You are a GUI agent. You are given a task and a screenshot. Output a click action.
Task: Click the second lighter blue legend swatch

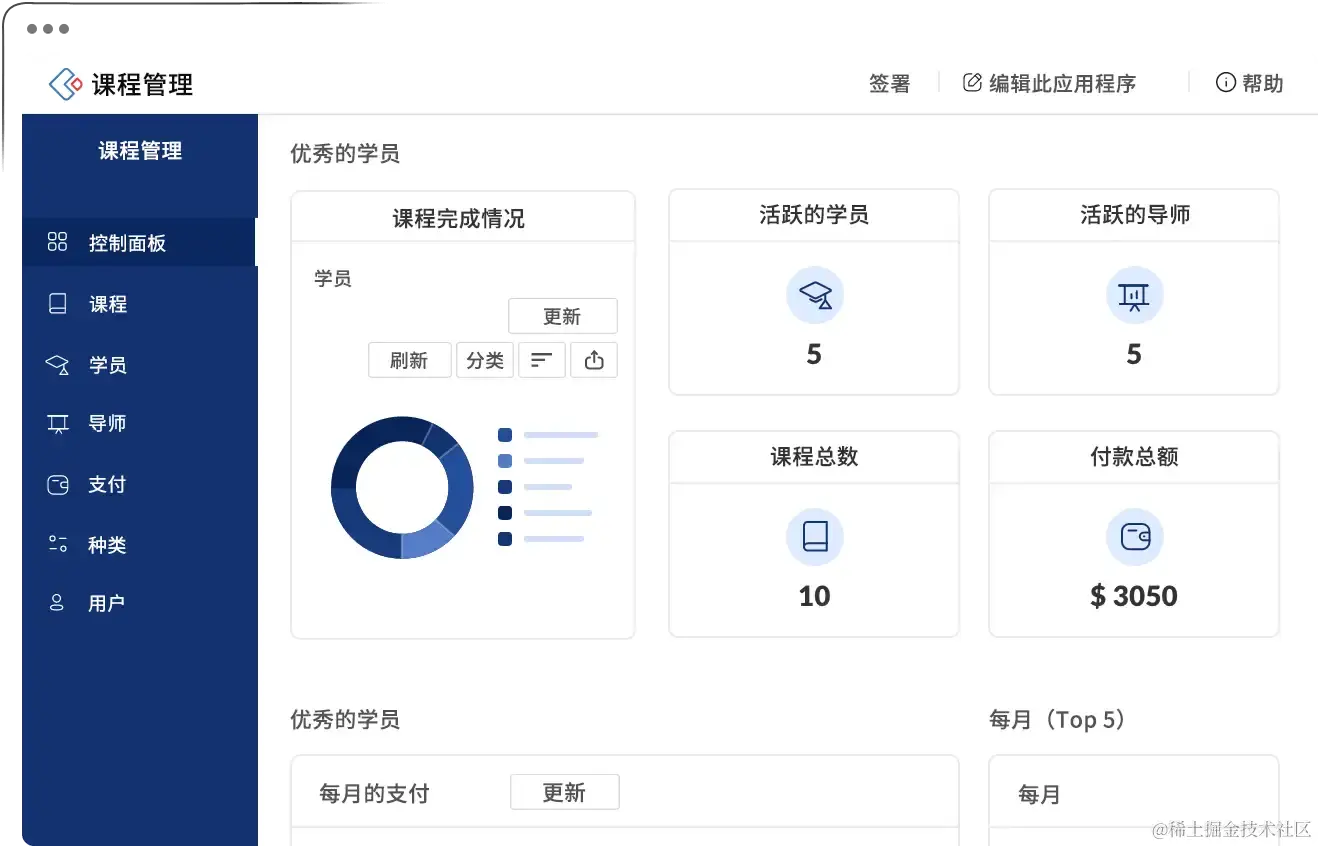(x=505, y=461)
